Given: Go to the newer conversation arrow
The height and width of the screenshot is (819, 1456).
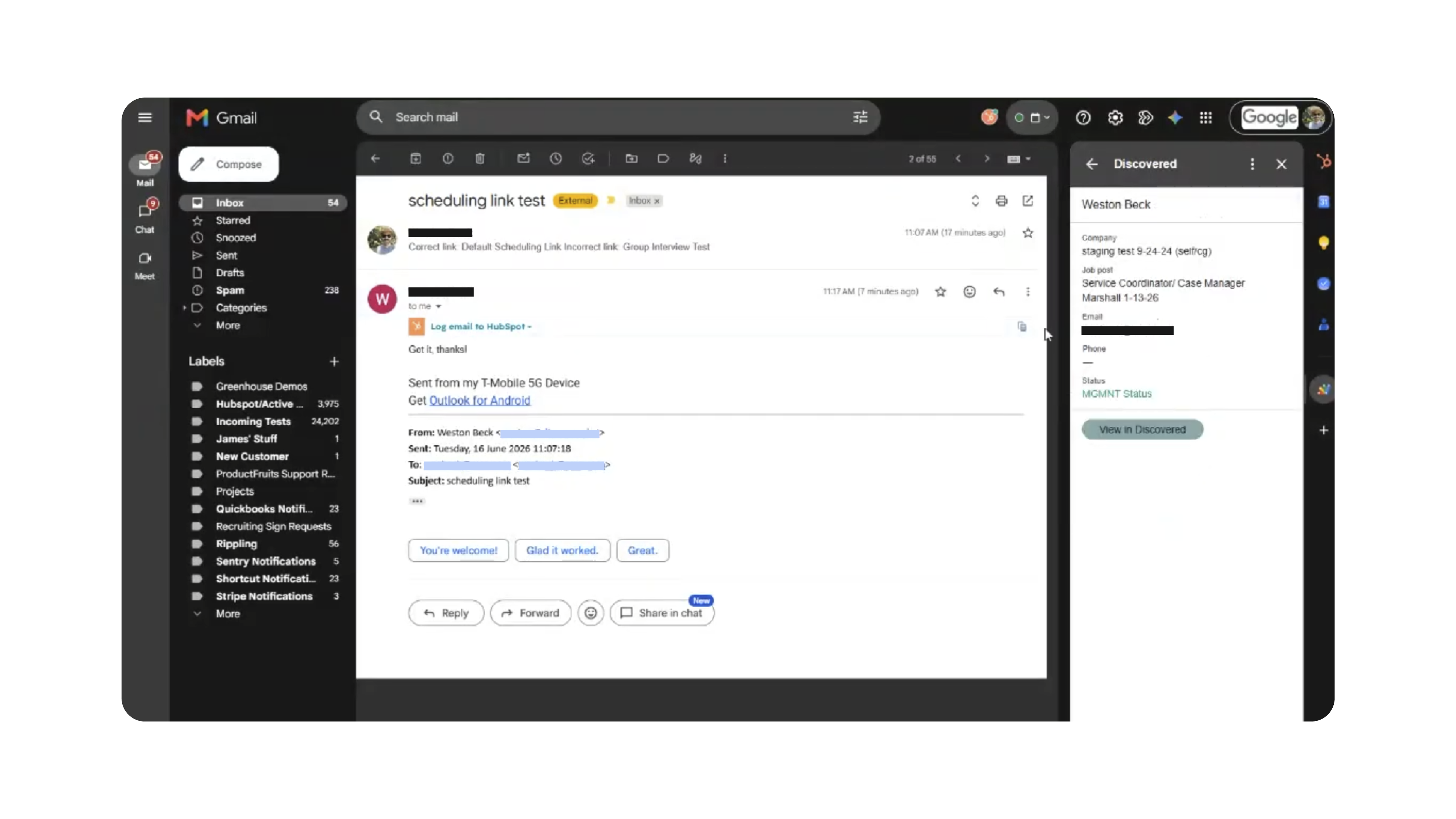Looking at the screenshot, I should [x=958, y=159].
